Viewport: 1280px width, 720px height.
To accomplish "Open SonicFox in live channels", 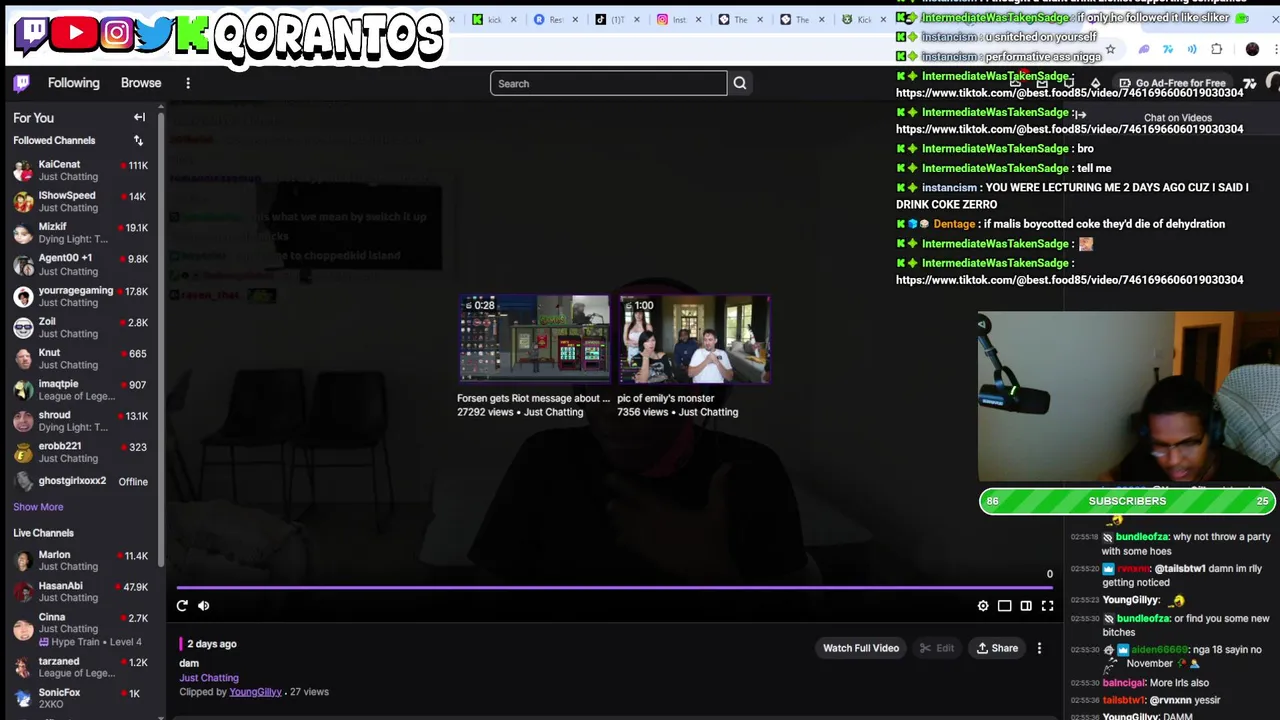I will (x=81, y=698).
